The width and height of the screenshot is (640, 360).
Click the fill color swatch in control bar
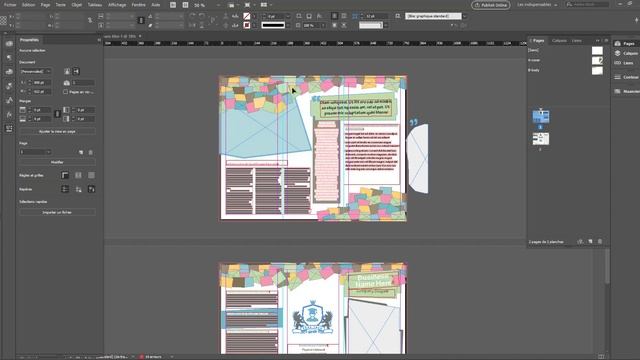247,16
